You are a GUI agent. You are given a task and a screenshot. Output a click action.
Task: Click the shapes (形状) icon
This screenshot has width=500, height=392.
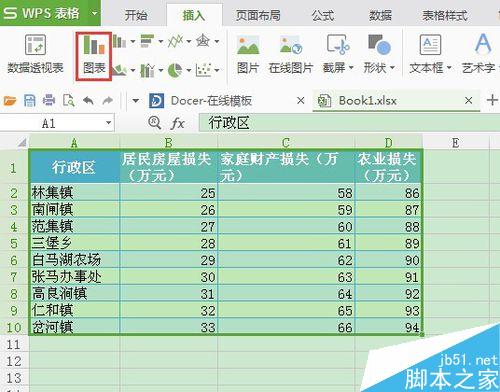pos(379,44)
